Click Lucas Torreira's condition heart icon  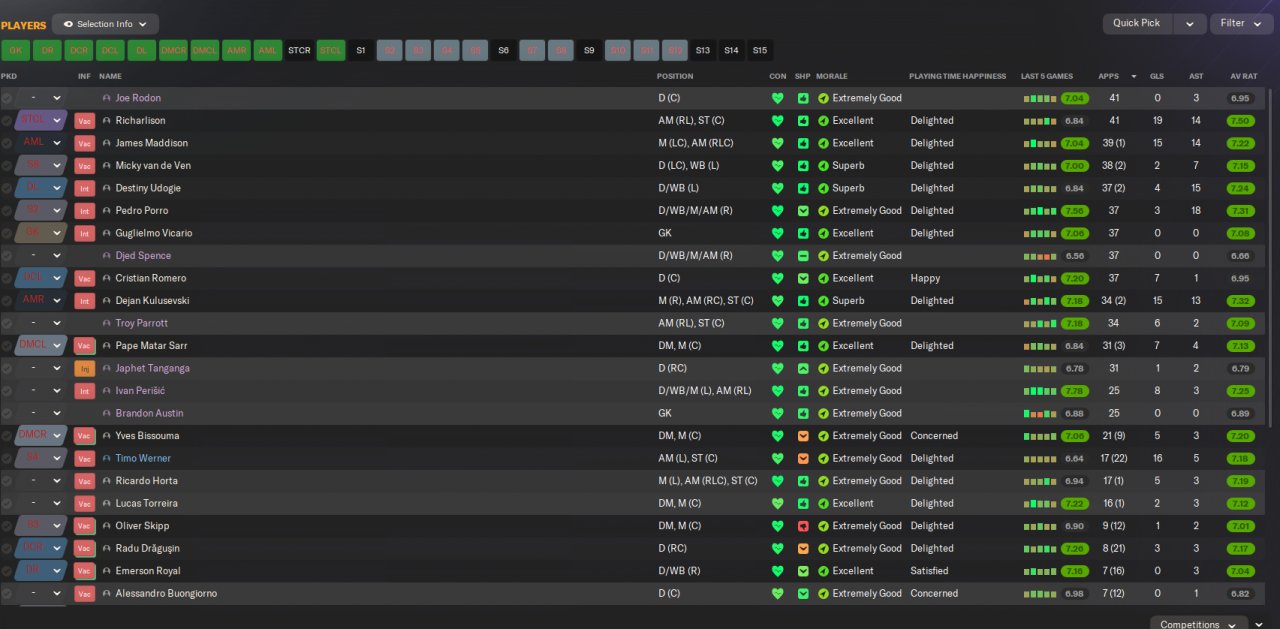pos(778,503)
